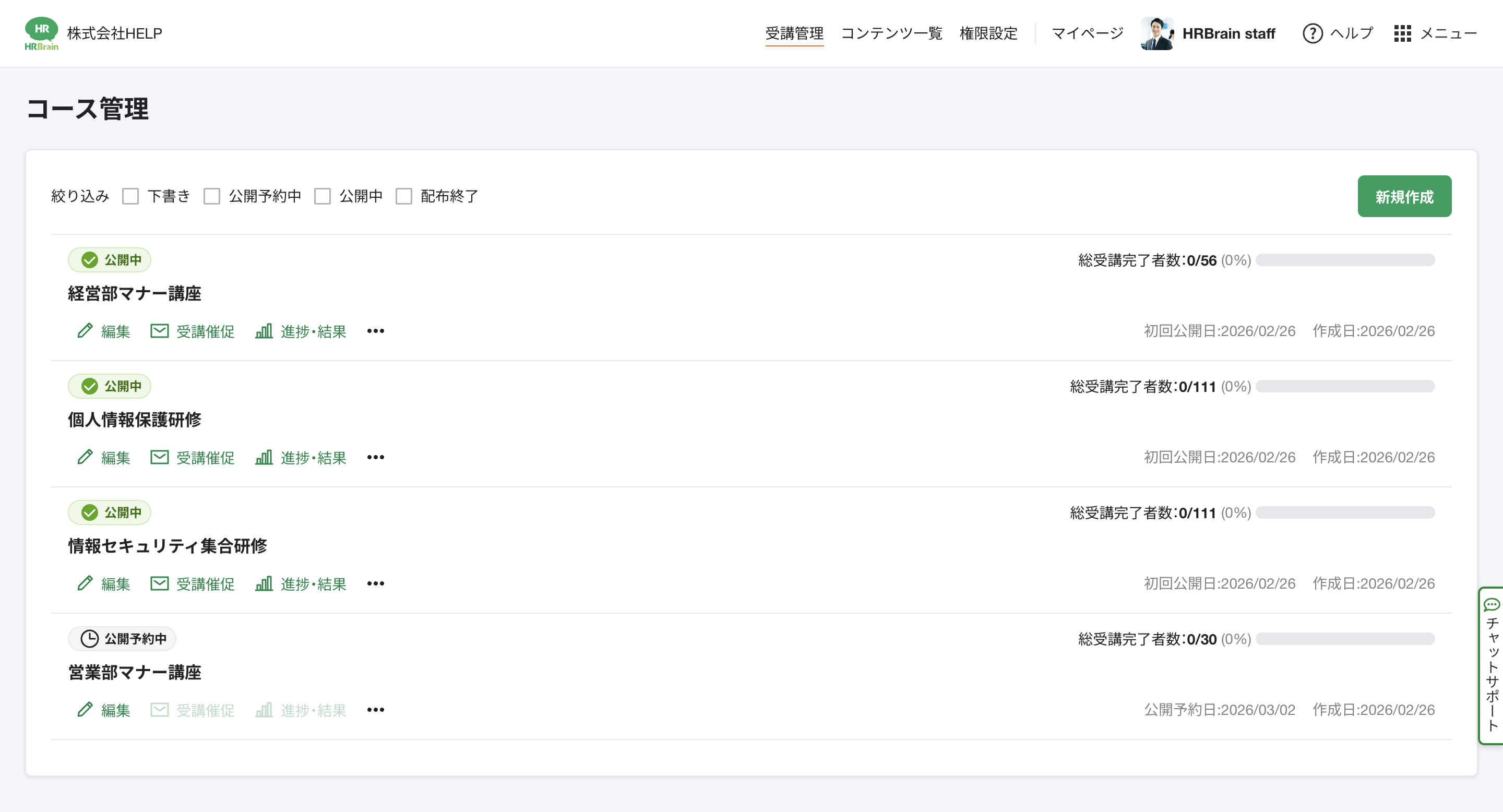Expand the more options dots for 経営部マナー講座
The image size is (1503, 812).
[x=375, y=331]
